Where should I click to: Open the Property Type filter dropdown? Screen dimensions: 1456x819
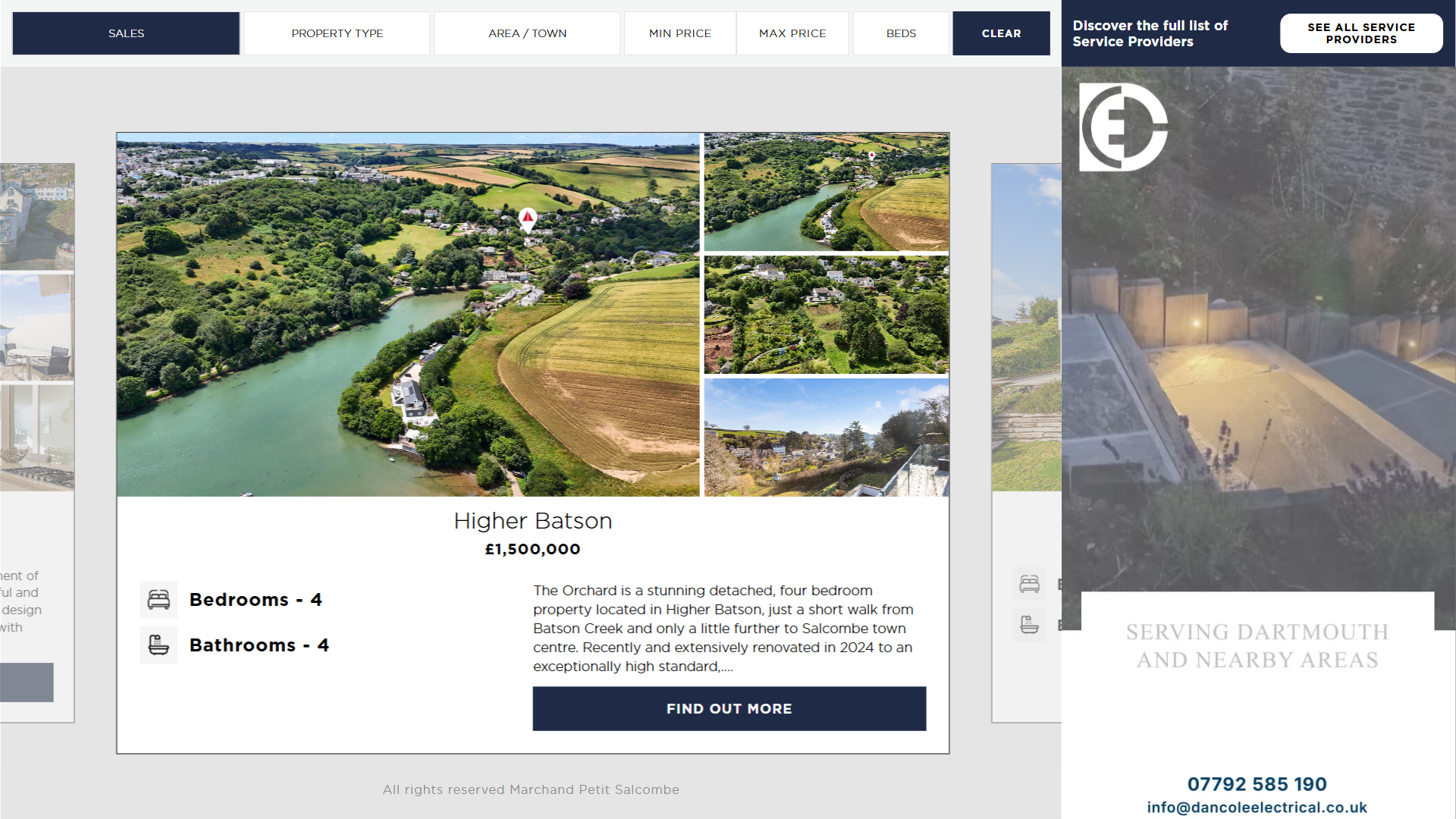[x=337, y=33]
